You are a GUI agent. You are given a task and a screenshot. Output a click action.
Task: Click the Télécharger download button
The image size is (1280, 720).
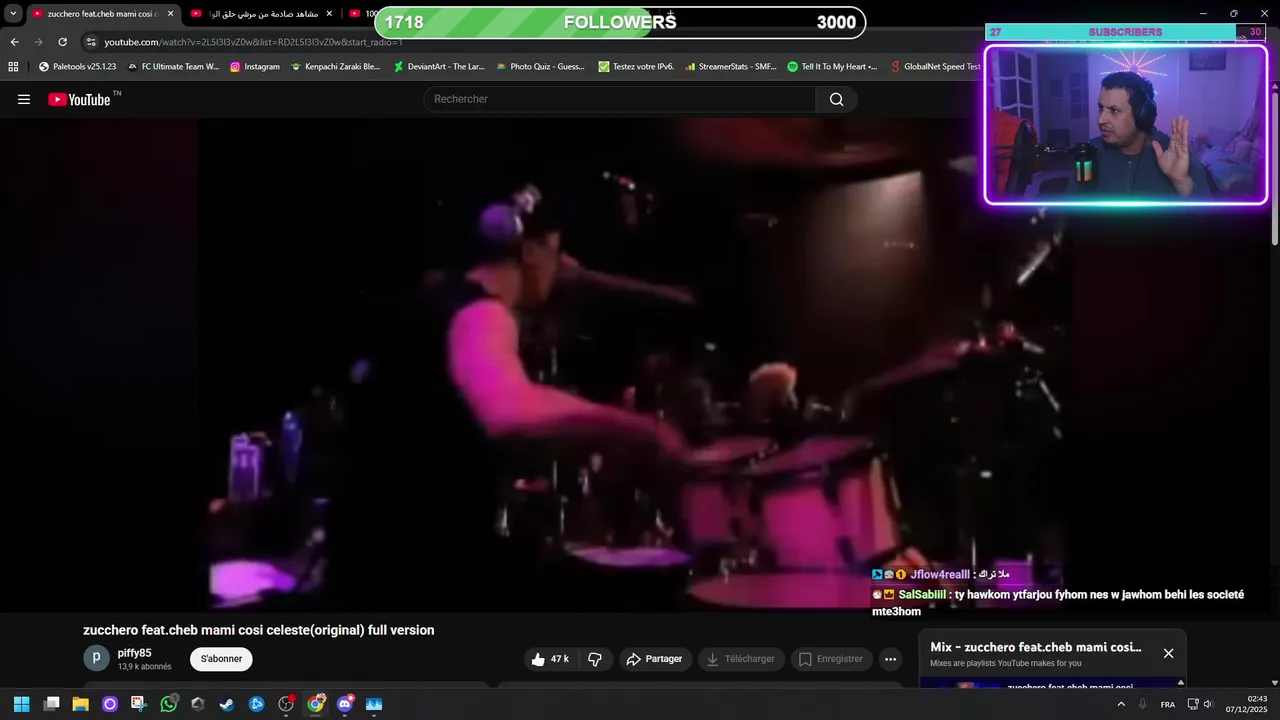[x=741, y=659]
